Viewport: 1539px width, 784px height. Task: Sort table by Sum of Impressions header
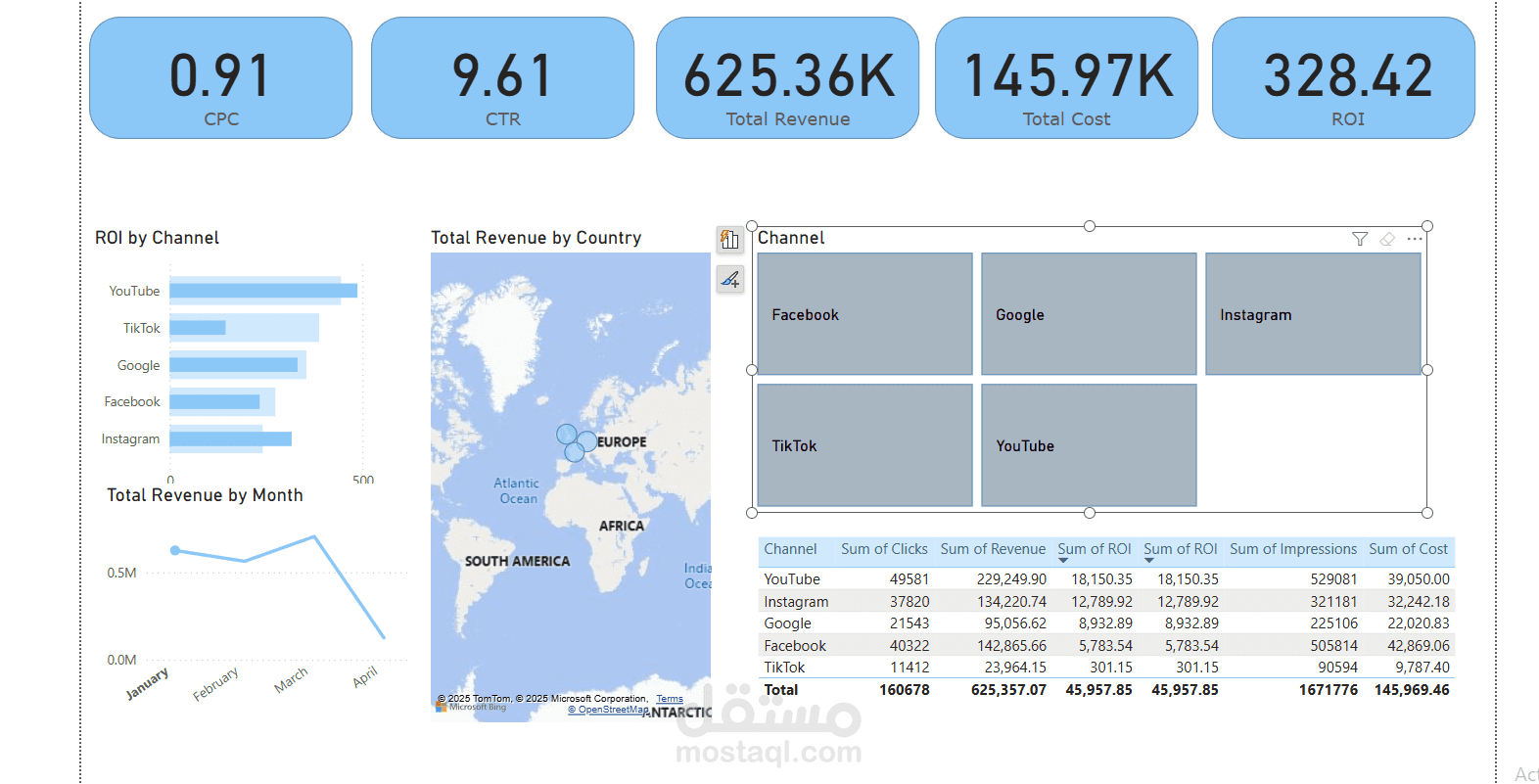[1293, 549]
